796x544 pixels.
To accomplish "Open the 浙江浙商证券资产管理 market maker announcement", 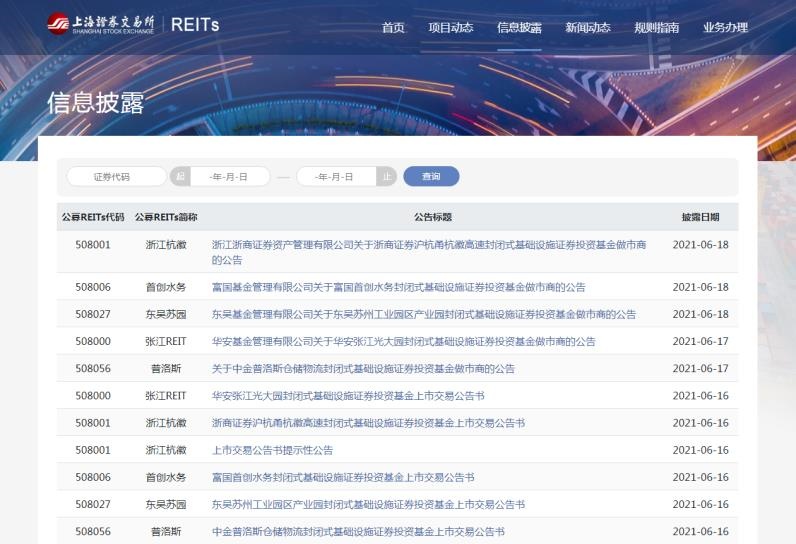I will point(428,244).
